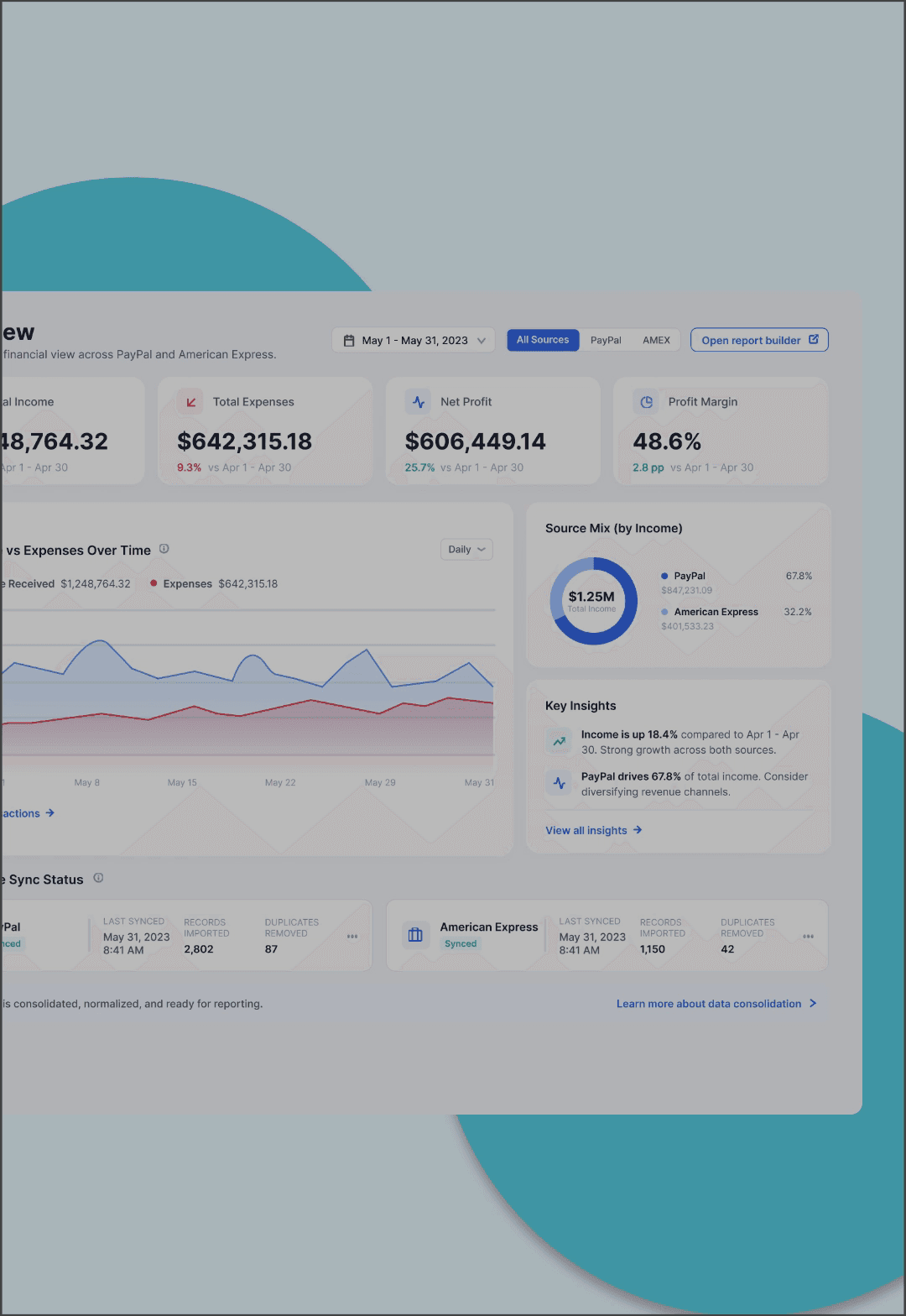Image resolution: width=906 pixels, height=1316 pixels.
Task: Click the PayPal legend color dot
Action: click(664, 576)
